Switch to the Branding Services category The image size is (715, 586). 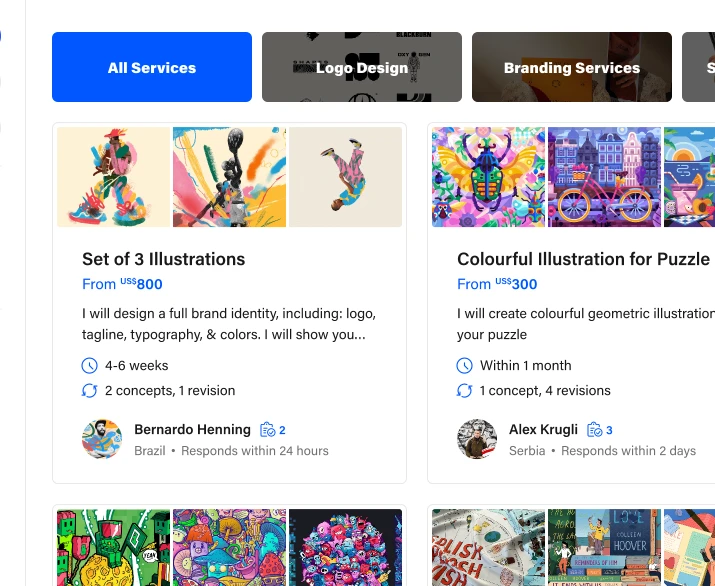click(x=572, y=67)
